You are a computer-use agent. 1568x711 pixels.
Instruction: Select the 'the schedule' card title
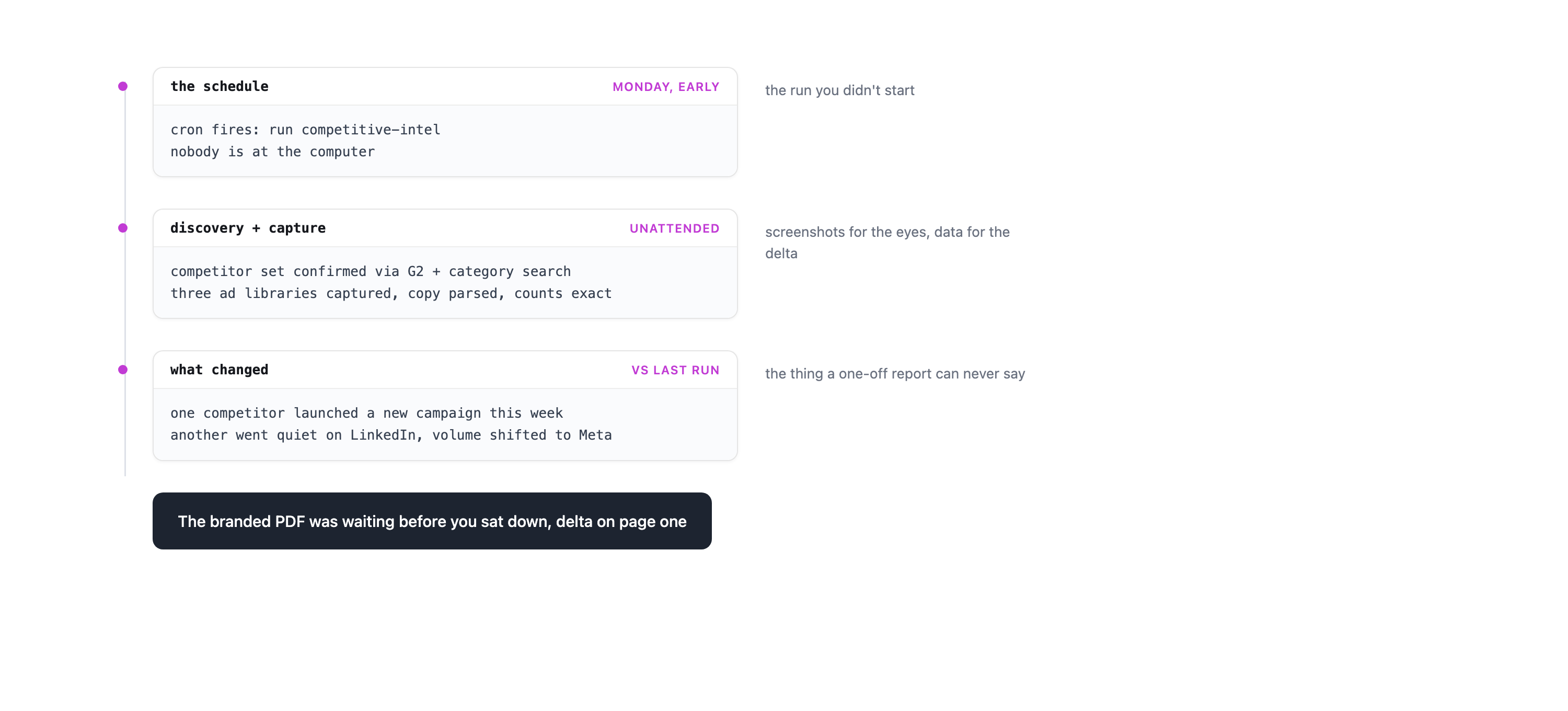tap(219, 86)
